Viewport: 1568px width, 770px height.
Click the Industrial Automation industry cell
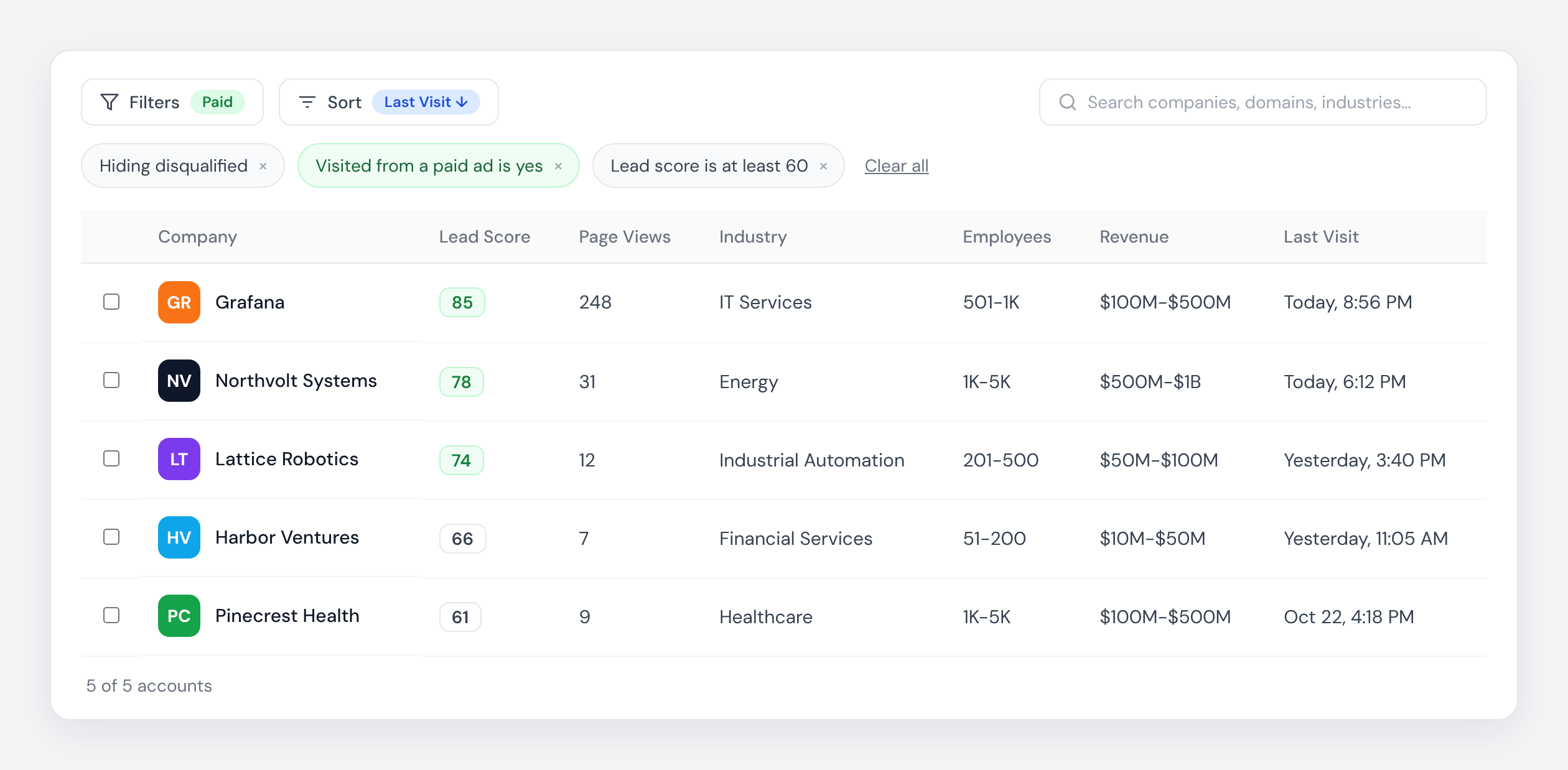click(x=812, y=460)
